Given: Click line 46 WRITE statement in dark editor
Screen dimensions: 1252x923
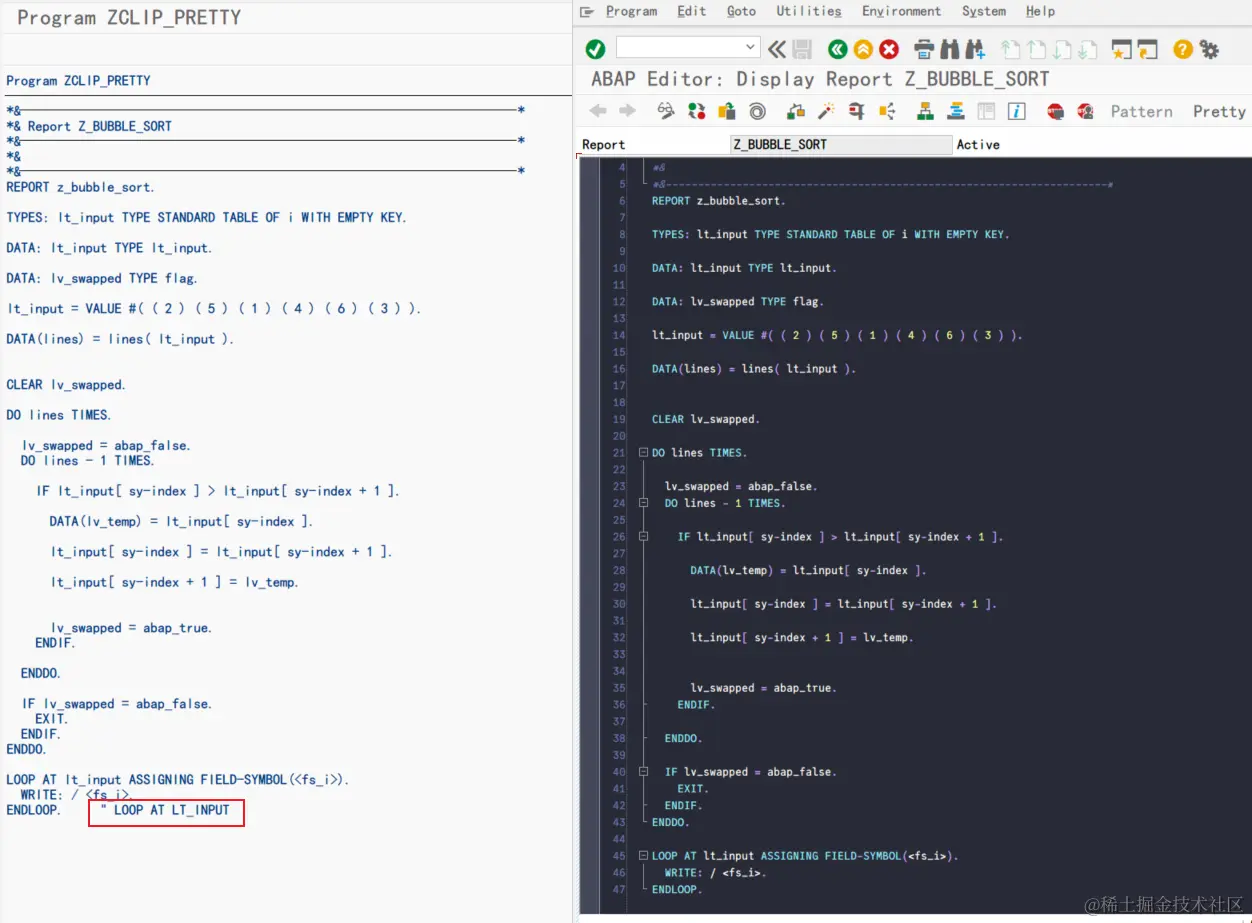Looking at the screenshot, I should click(715, 873).
